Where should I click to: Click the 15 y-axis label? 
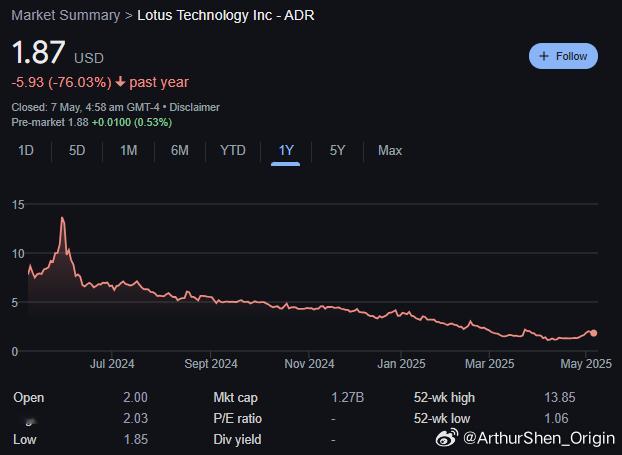(18, 205)
